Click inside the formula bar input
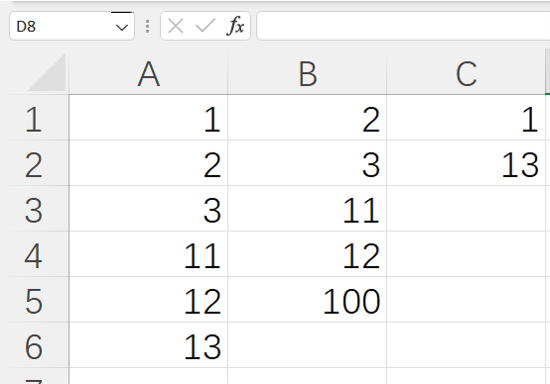 (403, 26)
